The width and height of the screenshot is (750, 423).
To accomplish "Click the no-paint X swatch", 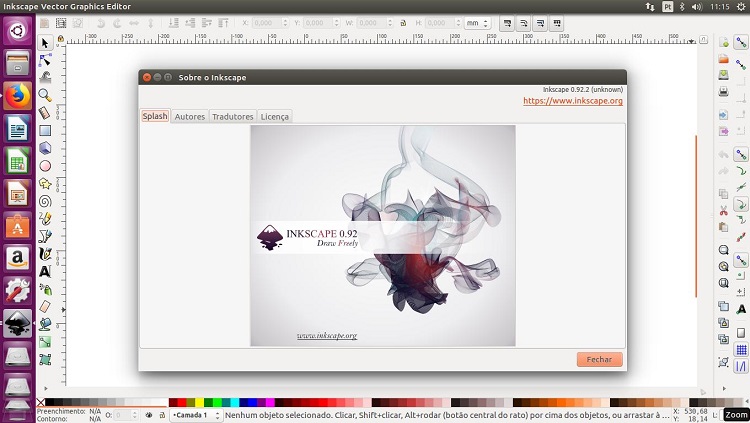I will click(x=41, y=402).
